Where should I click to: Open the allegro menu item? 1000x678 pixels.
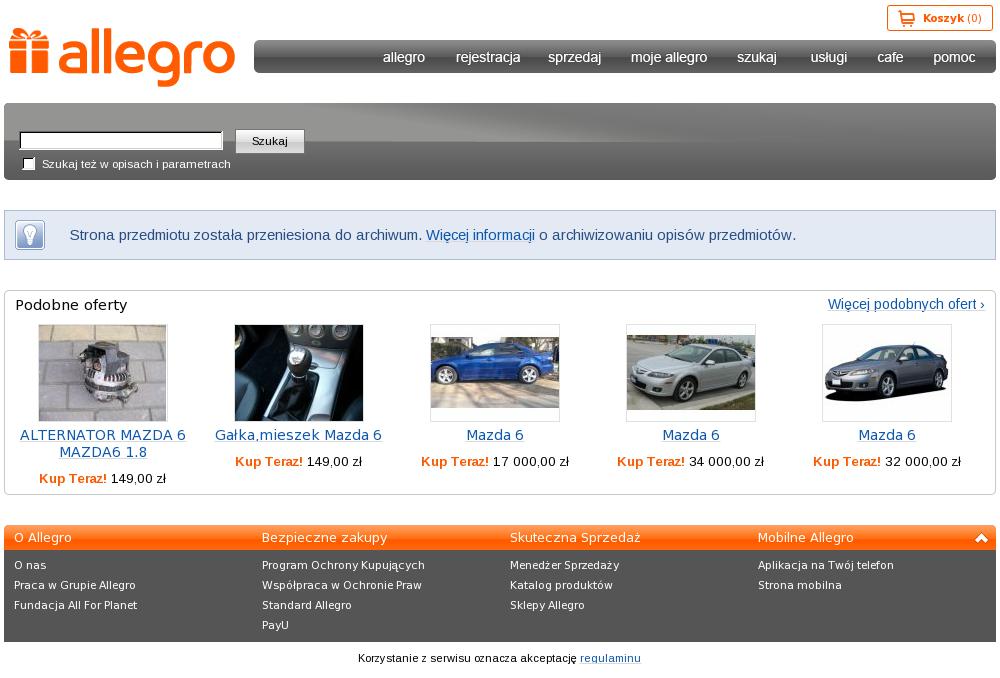click(404, 57)
